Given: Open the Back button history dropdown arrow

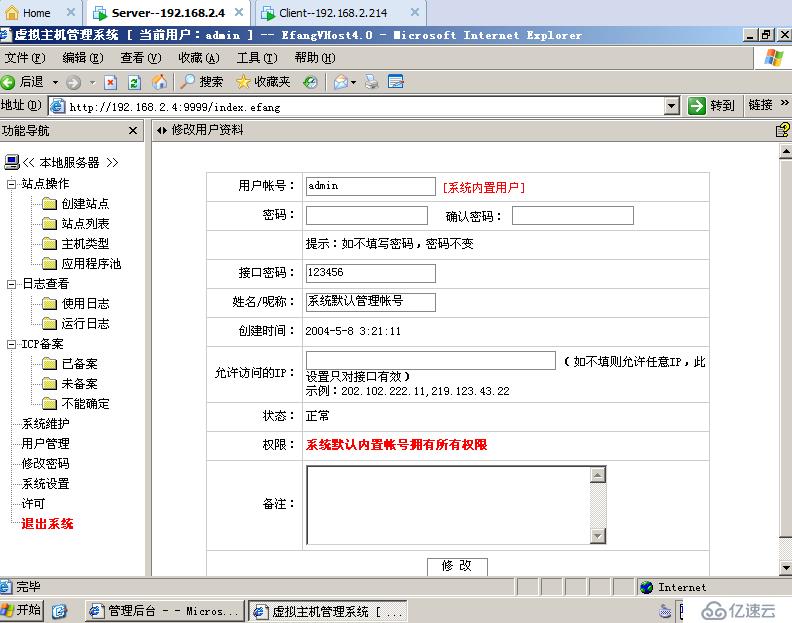Looking at the screenshot, I should [x=55, y=82].
